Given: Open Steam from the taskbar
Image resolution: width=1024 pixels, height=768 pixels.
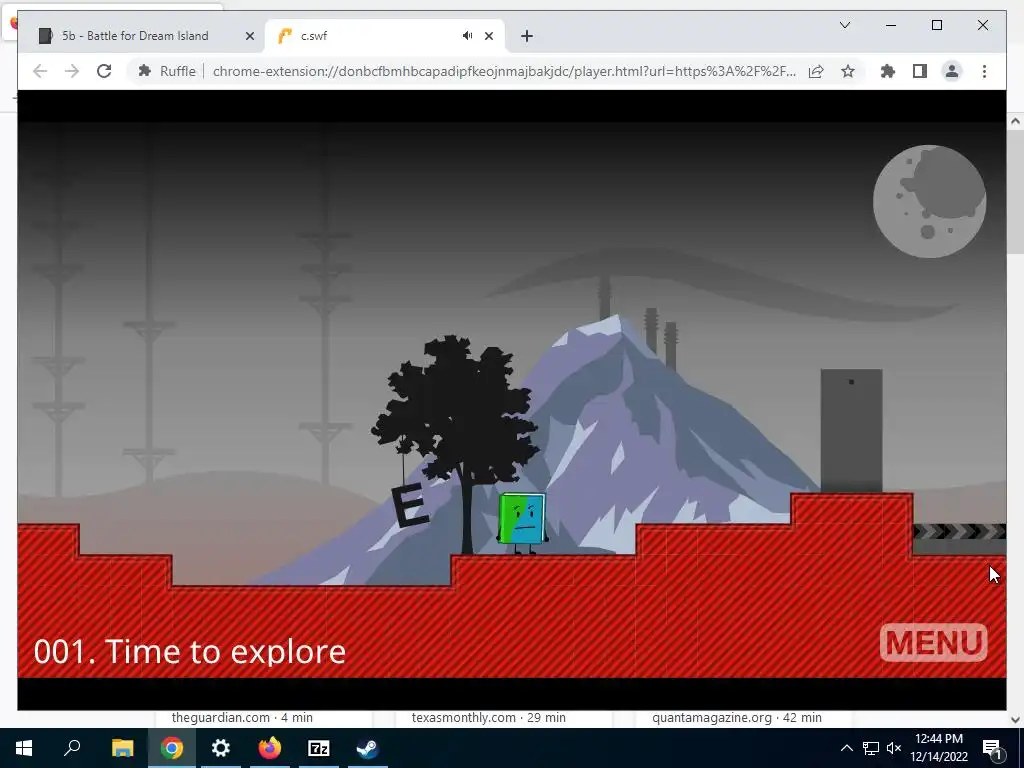Looking at the screenshot, I should pos(368,748).
